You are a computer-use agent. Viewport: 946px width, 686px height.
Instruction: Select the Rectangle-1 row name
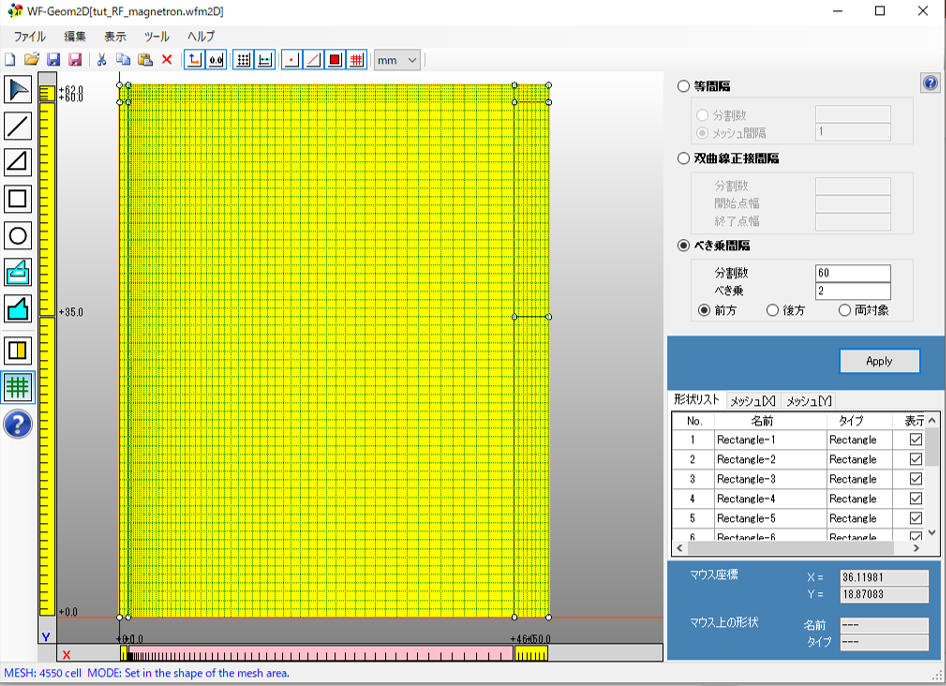click(746, 440)
